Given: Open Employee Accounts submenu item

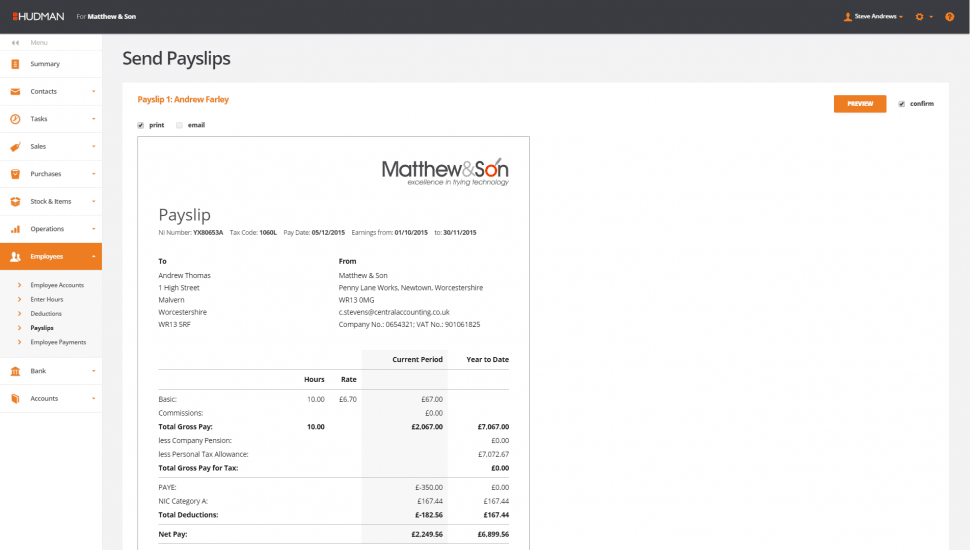Looking at the screenshot, I should click(x=57, y=286).
